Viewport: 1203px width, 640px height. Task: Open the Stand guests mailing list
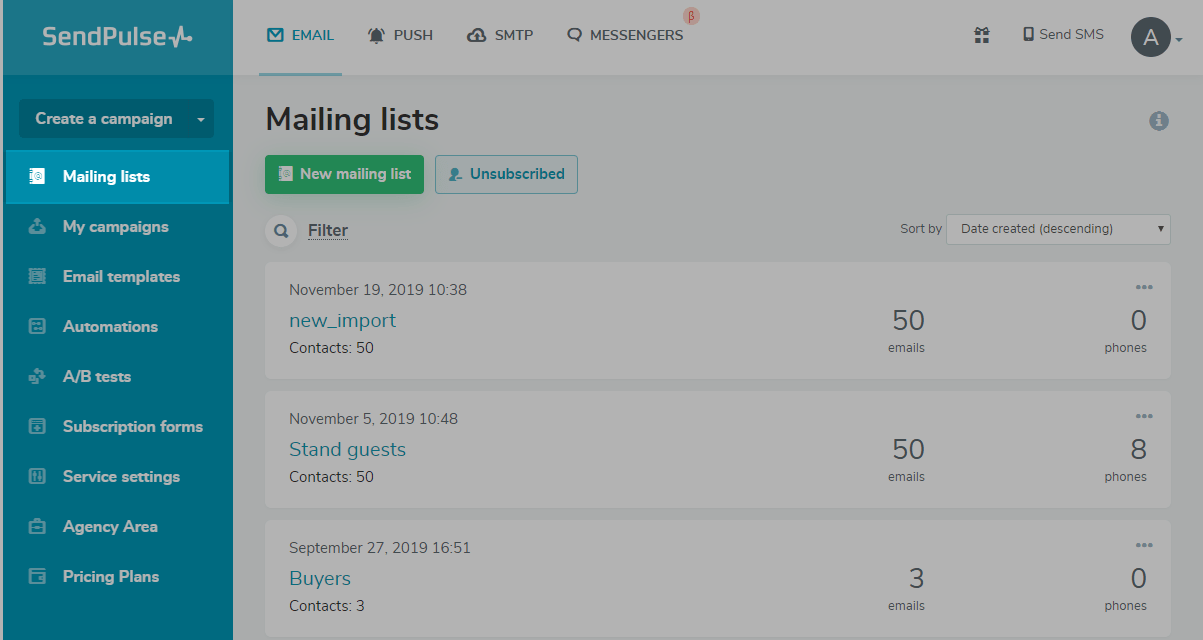pos(347,449)
